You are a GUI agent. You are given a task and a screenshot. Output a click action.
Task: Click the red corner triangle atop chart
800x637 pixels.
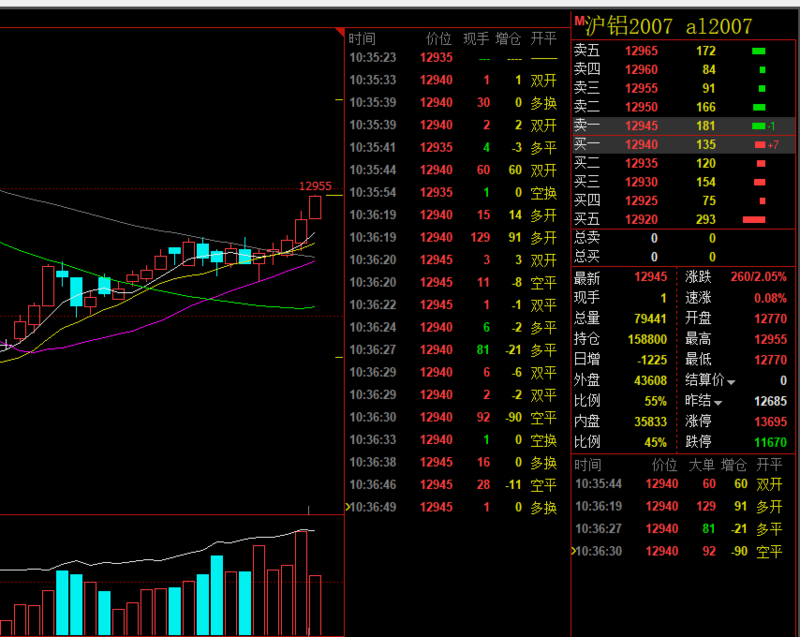point(340,32)
